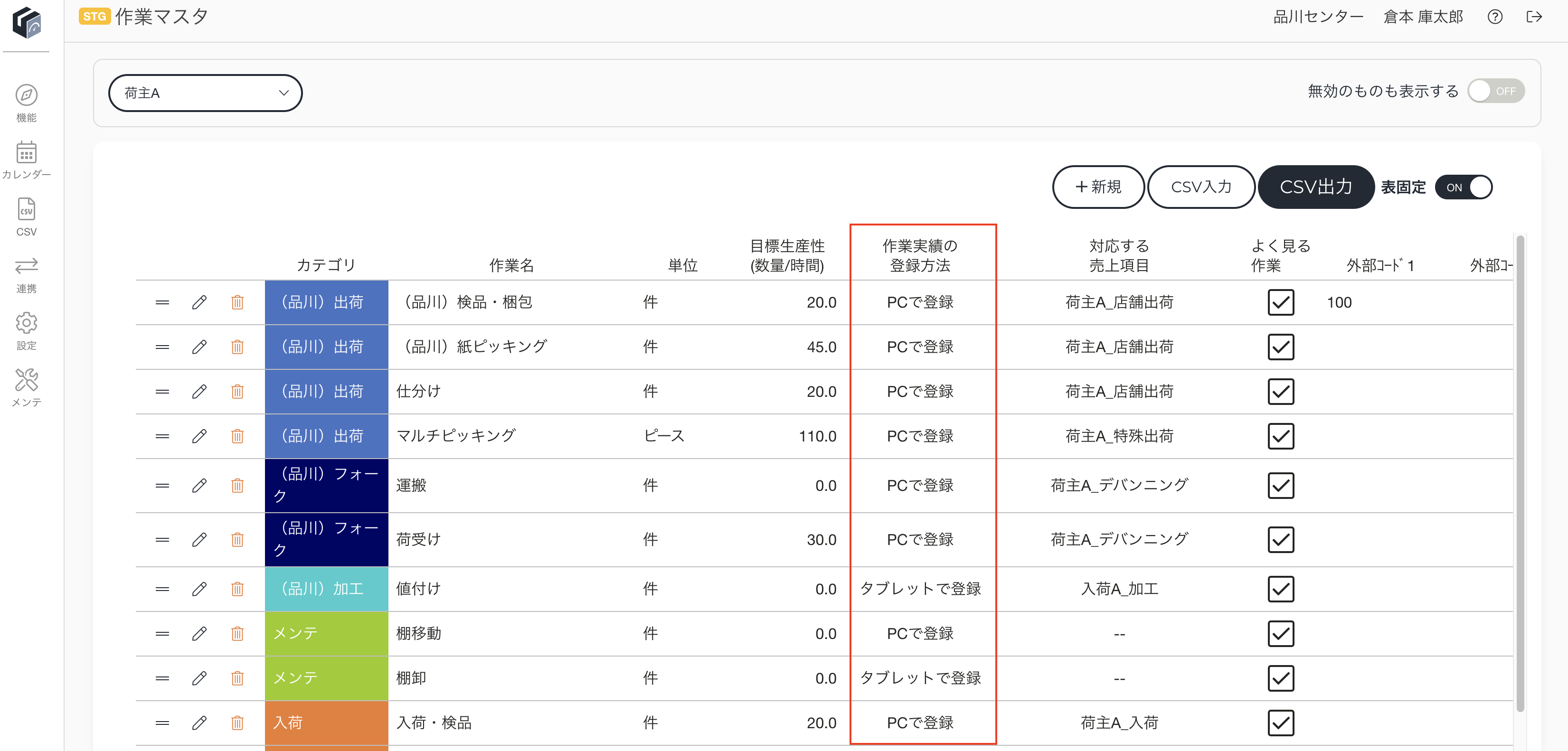Delete the 仕分け row with trash icon

click(237, 391)
